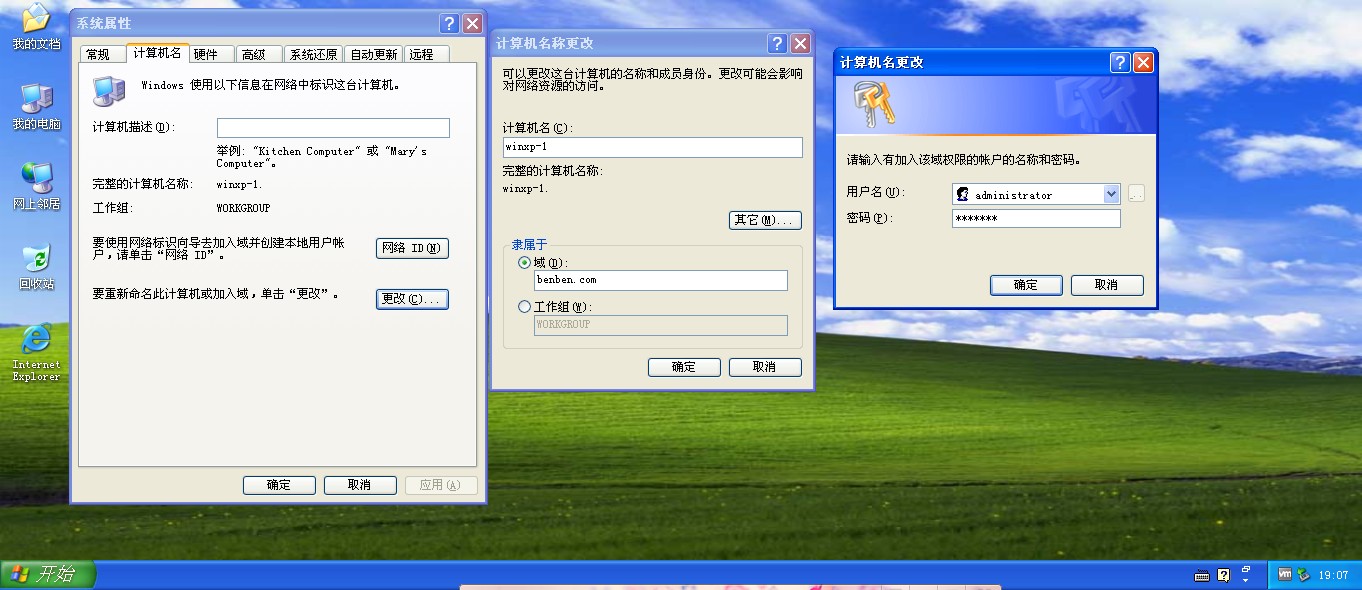1362x590 pixels.
Task: Switch to the 自动更新 tab
Action: pos(374,54)
